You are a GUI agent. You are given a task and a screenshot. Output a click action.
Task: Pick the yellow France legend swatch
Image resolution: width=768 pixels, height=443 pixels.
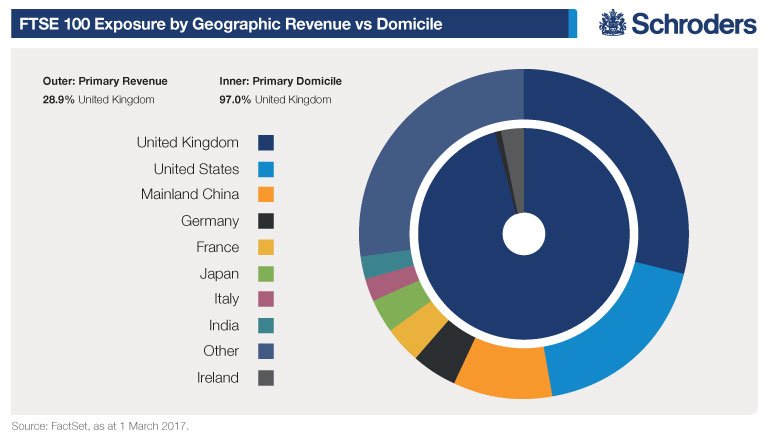(265, 247)
